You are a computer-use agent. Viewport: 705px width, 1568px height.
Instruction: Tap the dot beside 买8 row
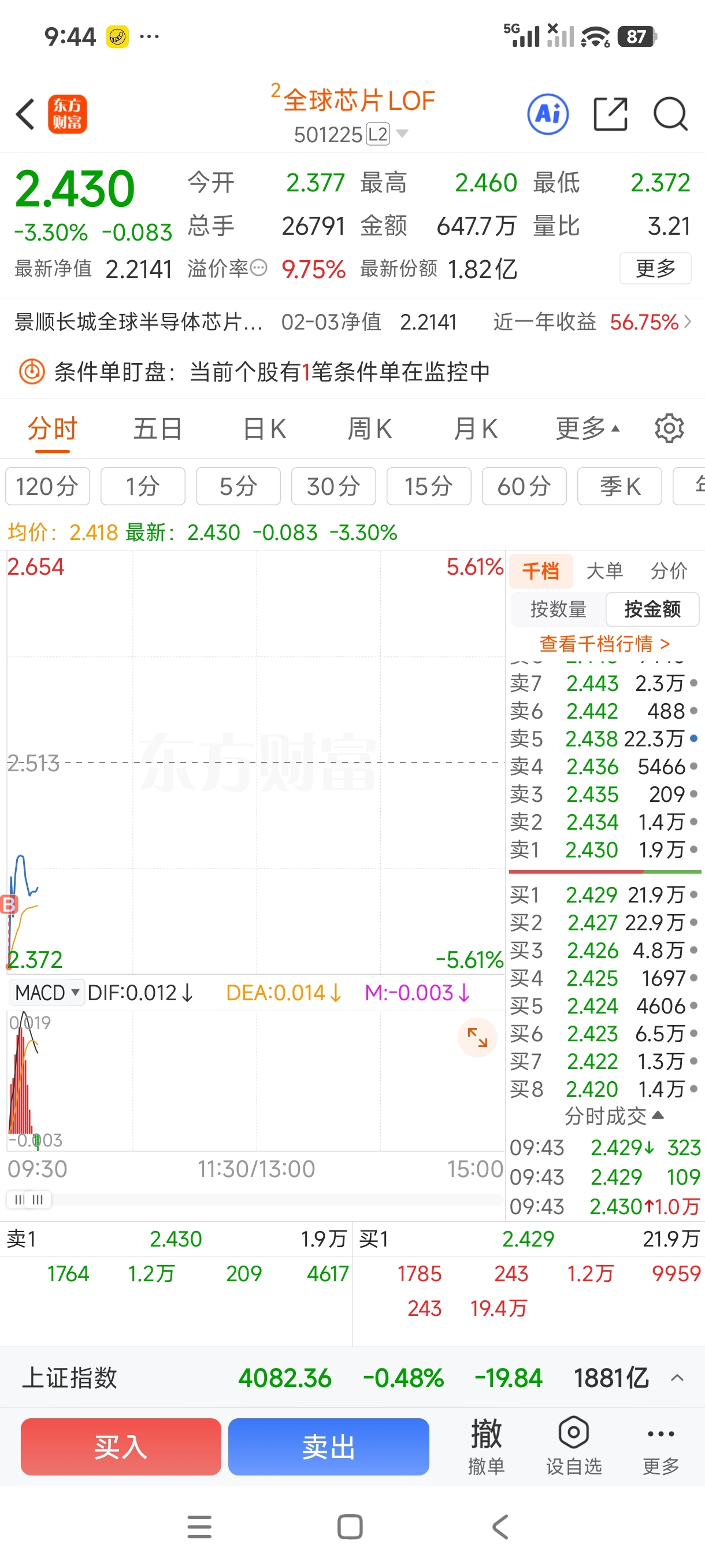pos(693,1089)
